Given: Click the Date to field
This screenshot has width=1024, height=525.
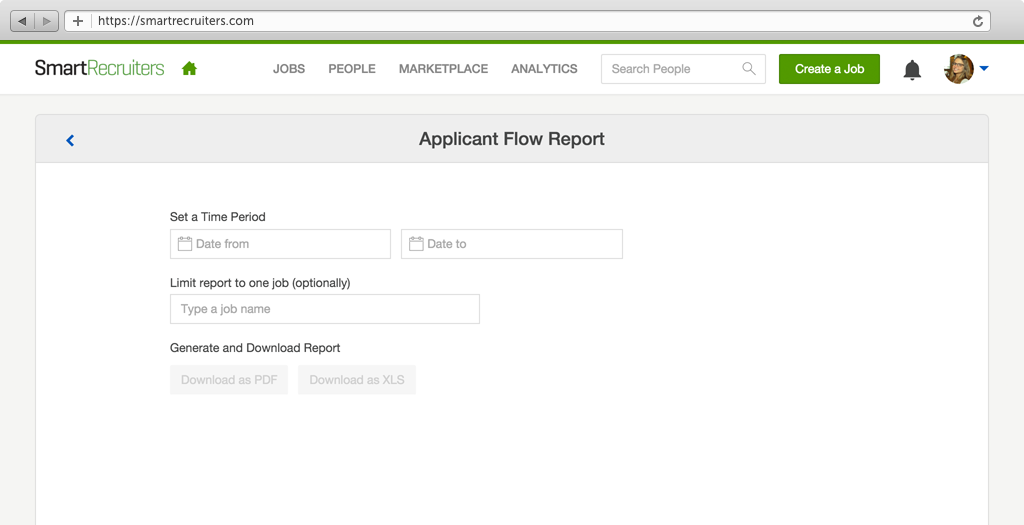Looking at the screenshot, I should (512, 244).
